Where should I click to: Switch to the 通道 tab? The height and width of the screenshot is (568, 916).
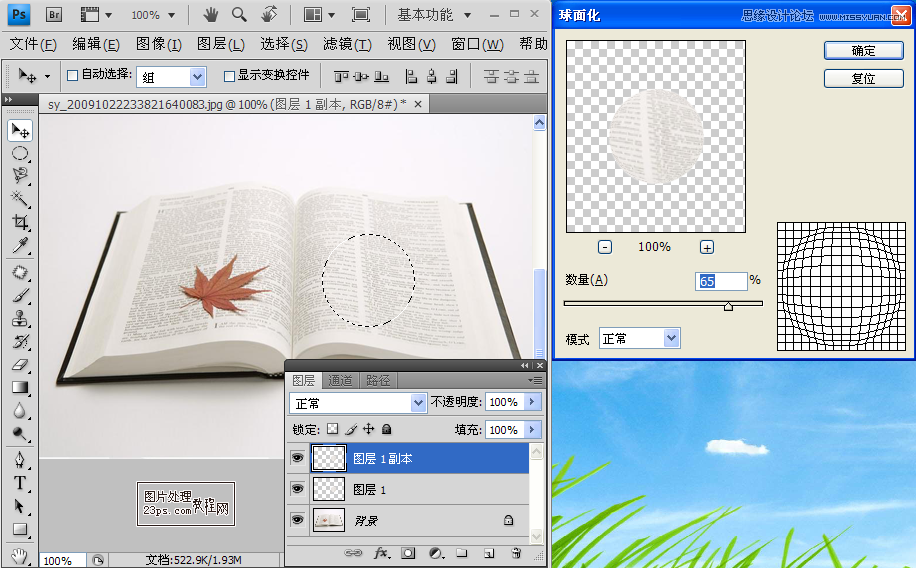pos(340,381)
